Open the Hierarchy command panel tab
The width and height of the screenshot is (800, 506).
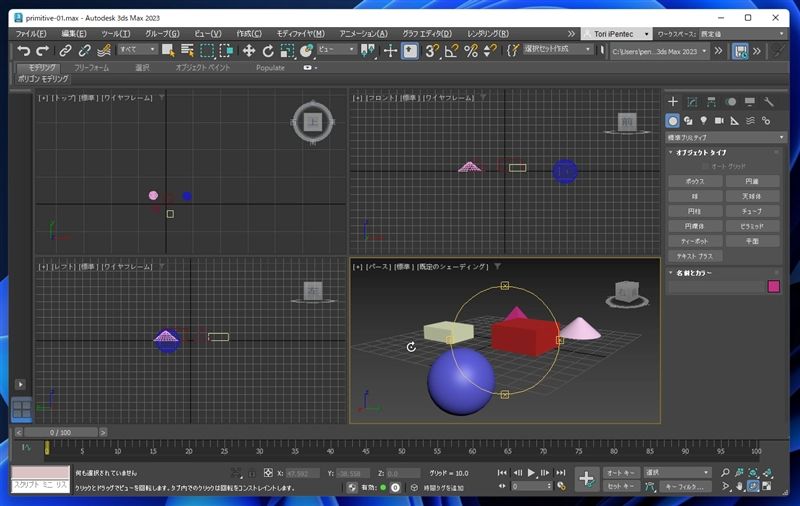[x=711, y=102]
